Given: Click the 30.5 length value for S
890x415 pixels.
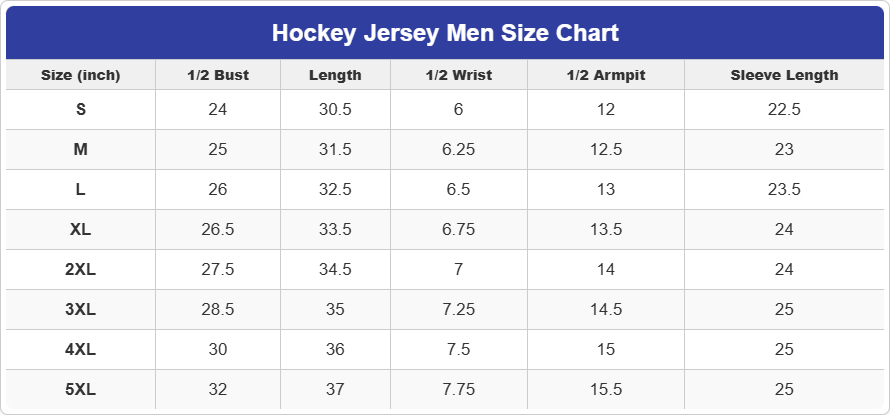Looking at the screenshot, I should tap(335, 109).
